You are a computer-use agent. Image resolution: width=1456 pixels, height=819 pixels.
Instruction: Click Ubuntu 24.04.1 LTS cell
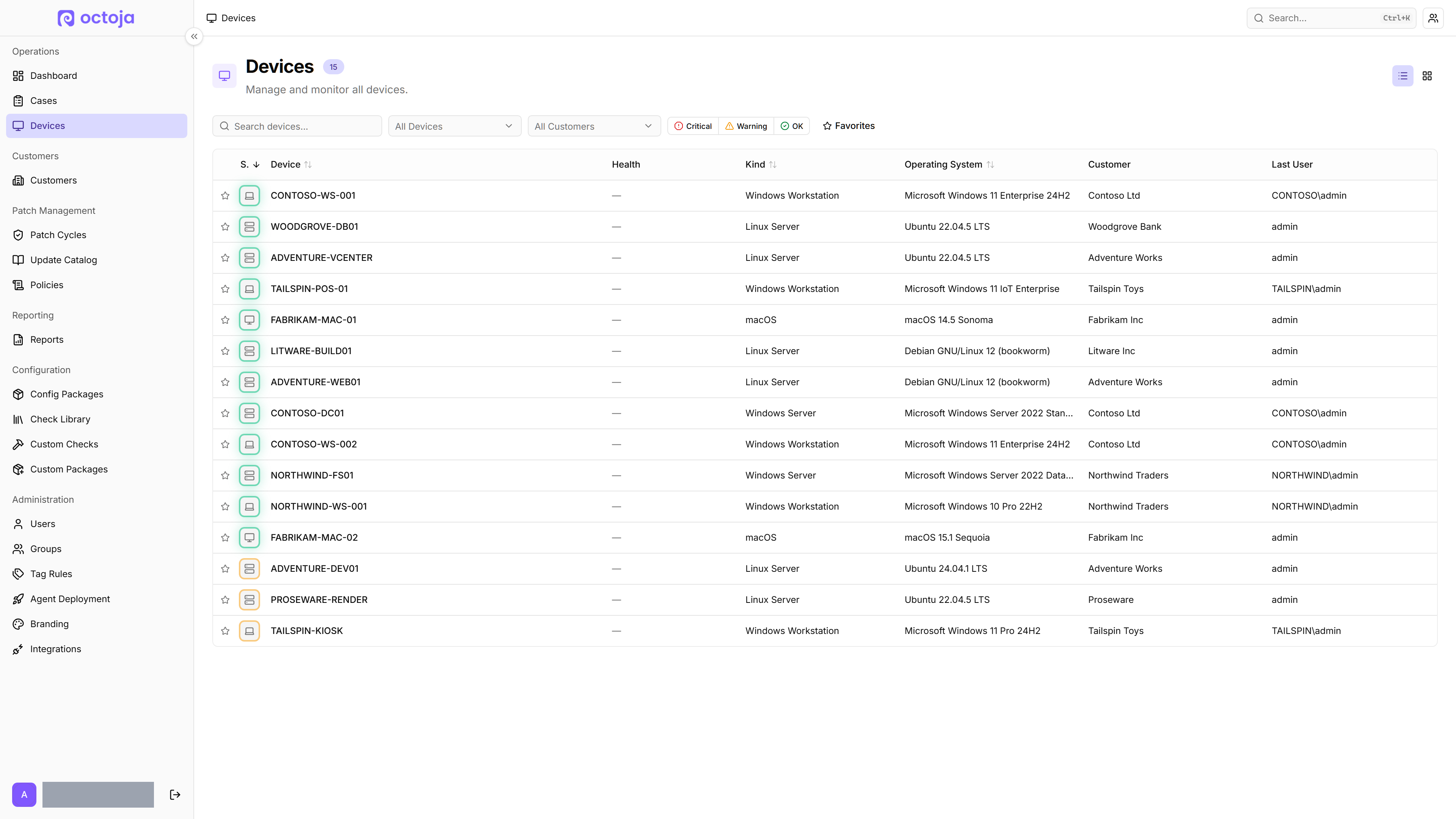946,569
